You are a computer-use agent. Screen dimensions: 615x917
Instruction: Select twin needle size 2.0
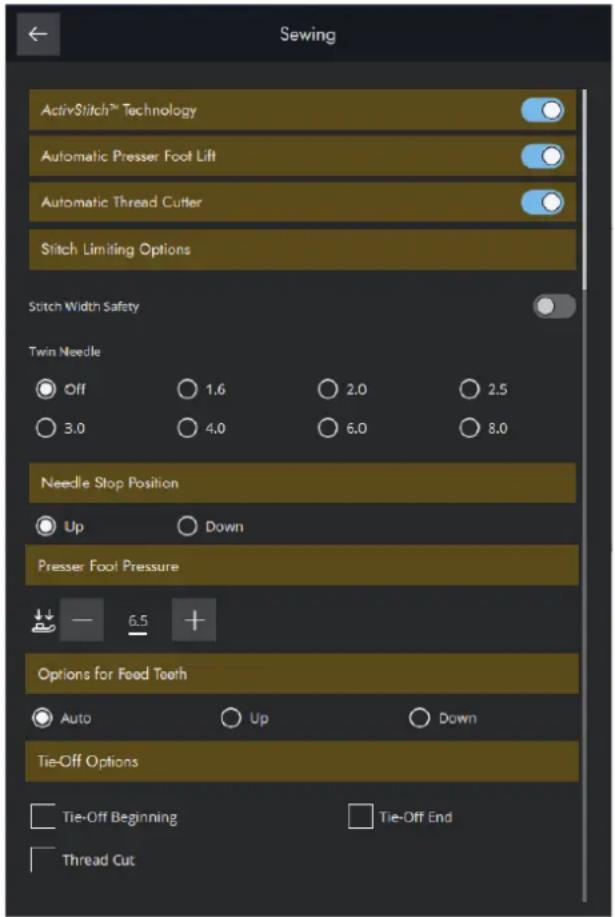343,389
